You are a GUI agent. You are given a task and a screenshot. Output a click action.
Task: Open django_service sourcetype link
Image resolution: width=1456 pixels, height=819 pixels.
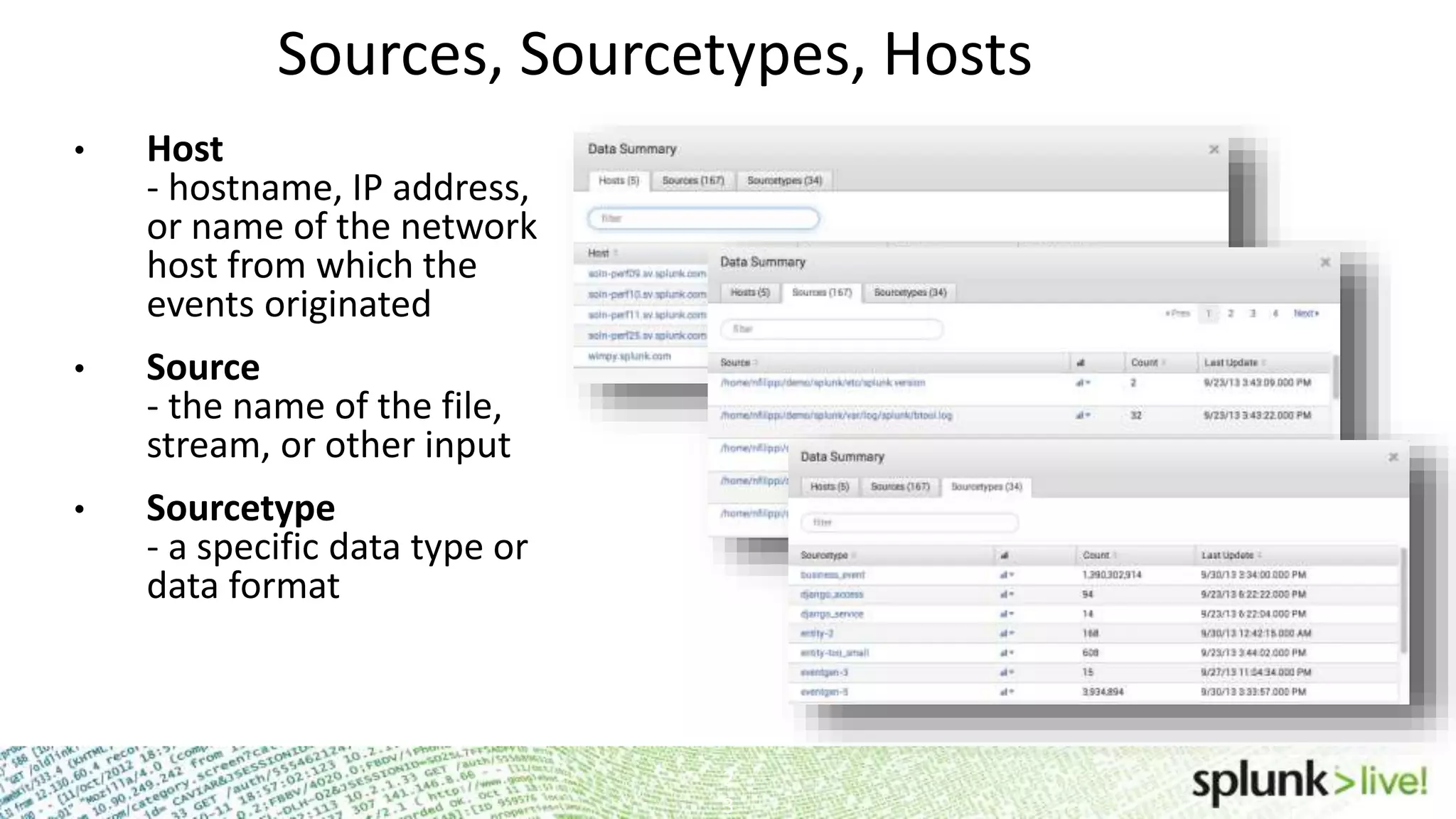(x=832, y=614)
